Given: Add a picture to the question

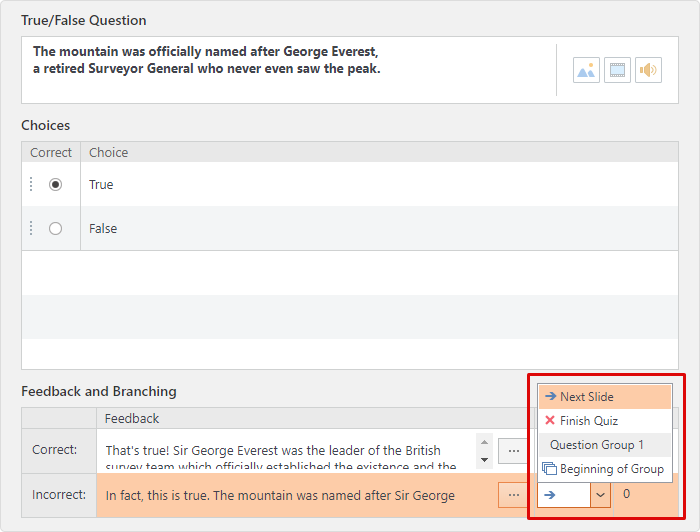Looking at the screenshot, I should [x=586, y=70].
